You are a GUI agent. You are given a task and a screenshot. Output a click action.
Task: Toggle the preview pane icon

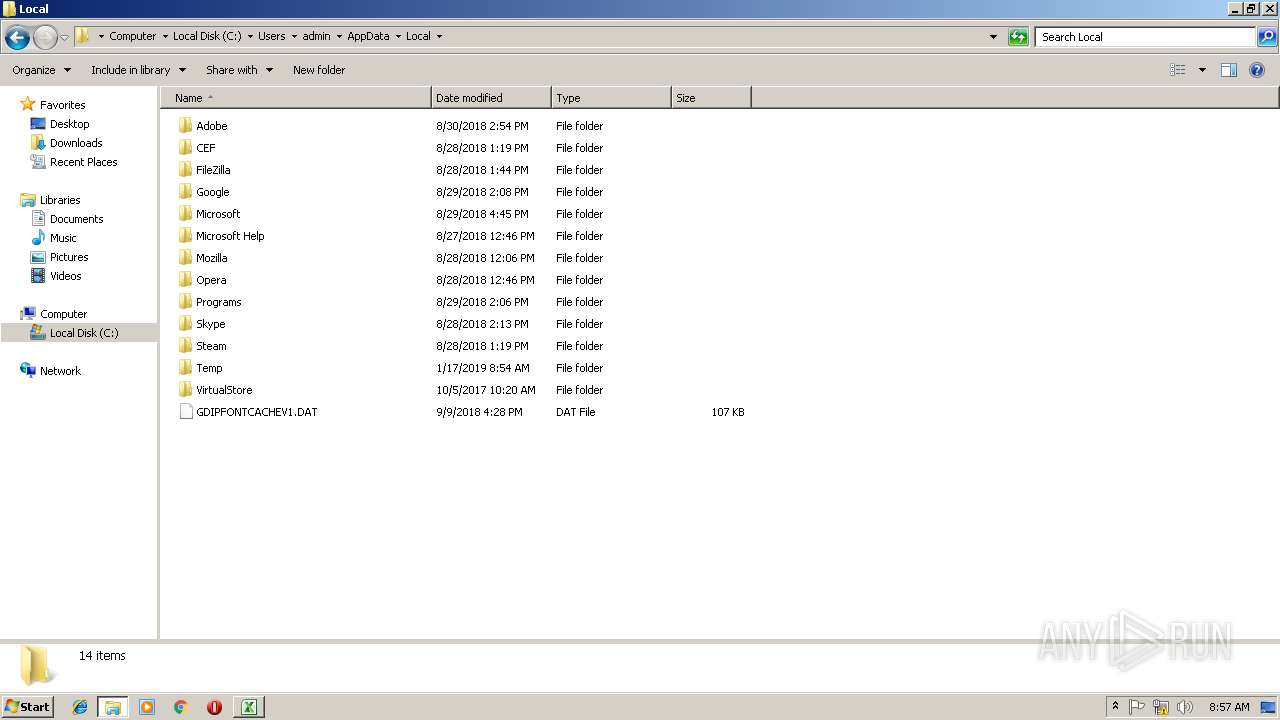pos(1229,70)
